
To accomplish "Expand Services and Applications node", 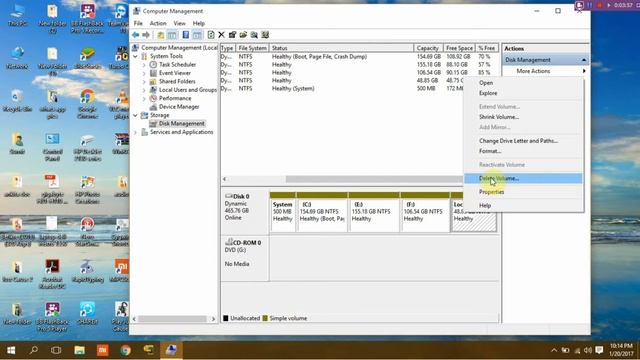I will (136, 132).
